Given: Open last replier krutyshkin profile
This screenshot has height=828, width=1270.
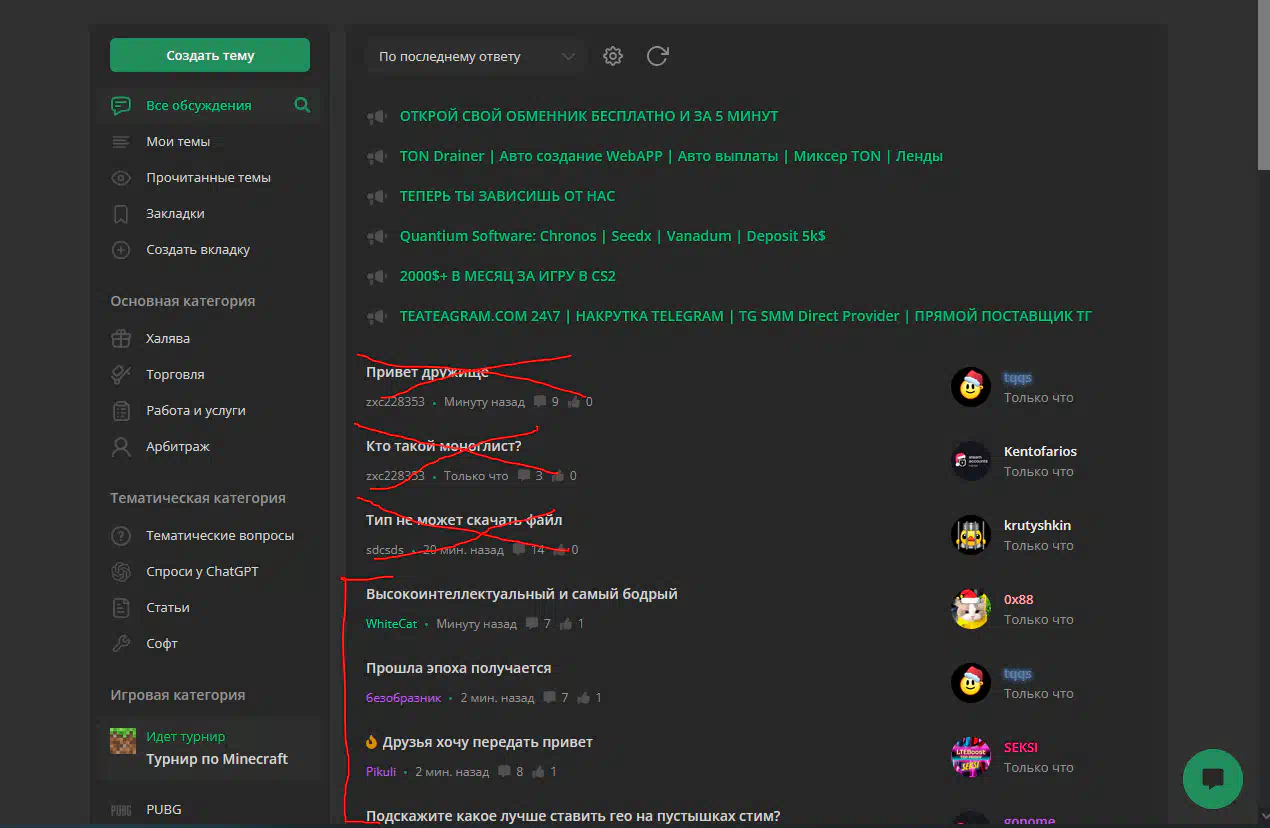Looking at the screenshot, I should click(x=1038, y=525).
